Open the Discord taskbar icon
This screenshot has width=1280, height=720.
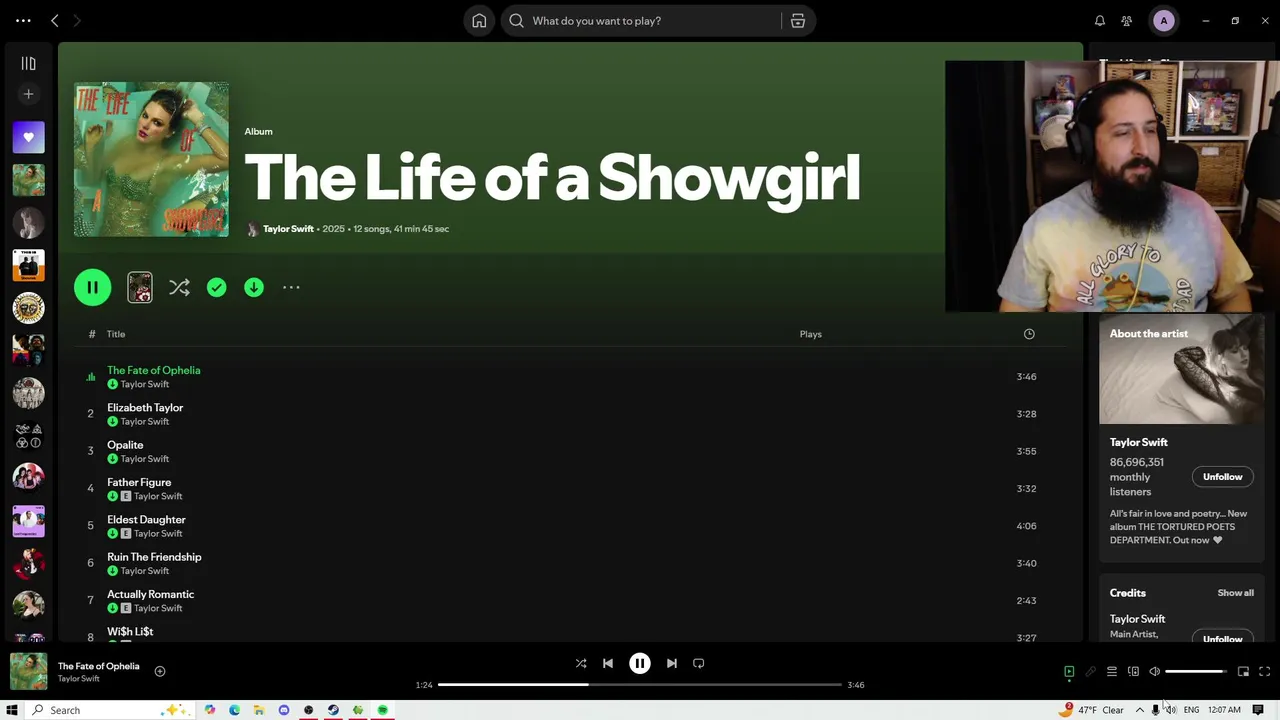coord(284,710)
